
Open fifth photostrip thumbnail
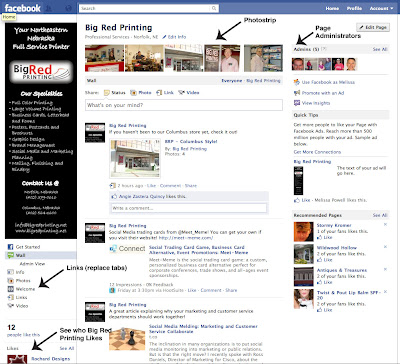[263, 58]
